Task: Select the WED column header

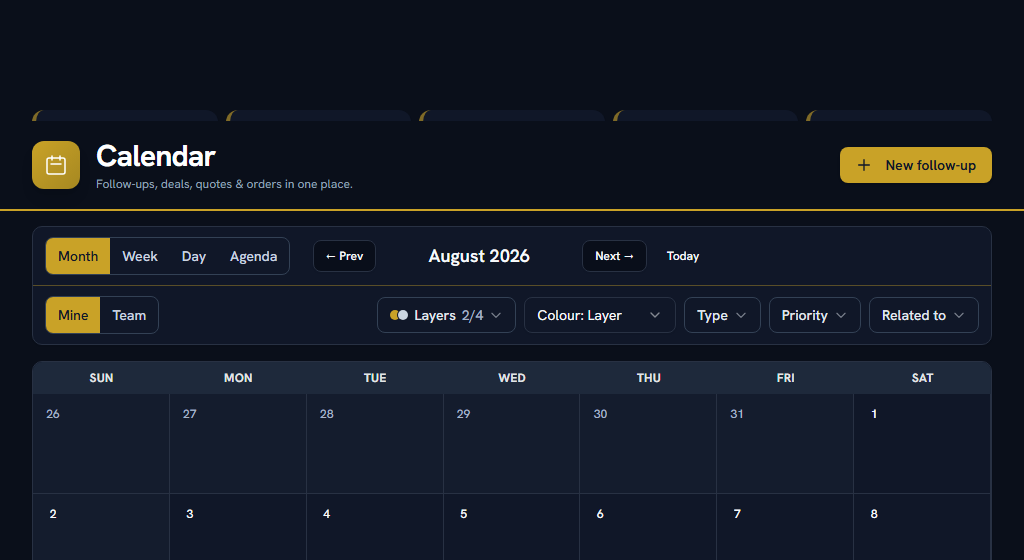Action: tap(511, 378)
